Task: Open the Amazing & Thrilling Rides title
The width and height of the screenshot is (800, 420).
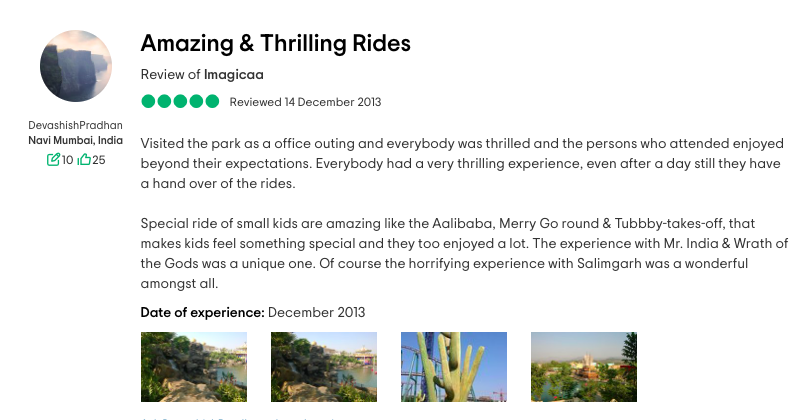Action: (x=276, y=43)
